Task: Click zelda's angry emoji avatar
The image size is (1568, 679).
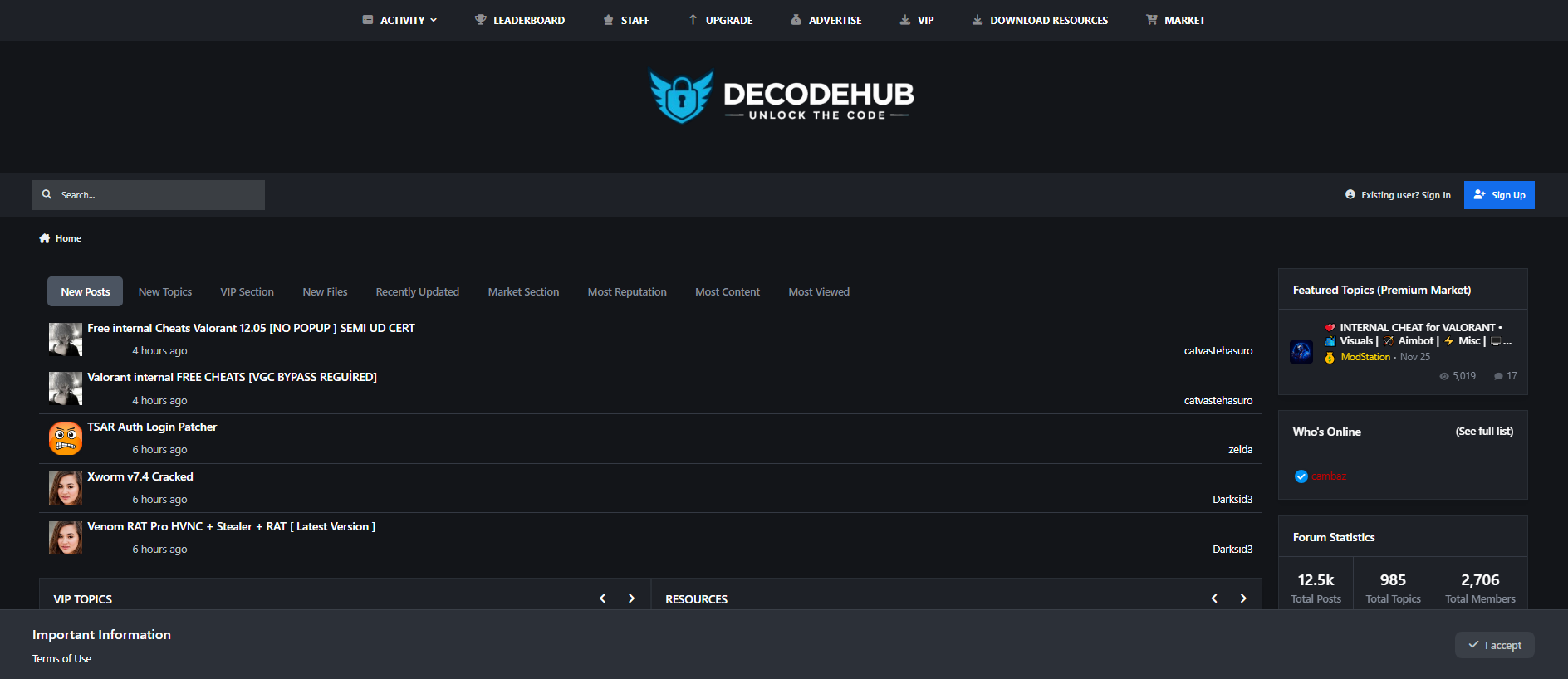Action: [x=66, y=438]
